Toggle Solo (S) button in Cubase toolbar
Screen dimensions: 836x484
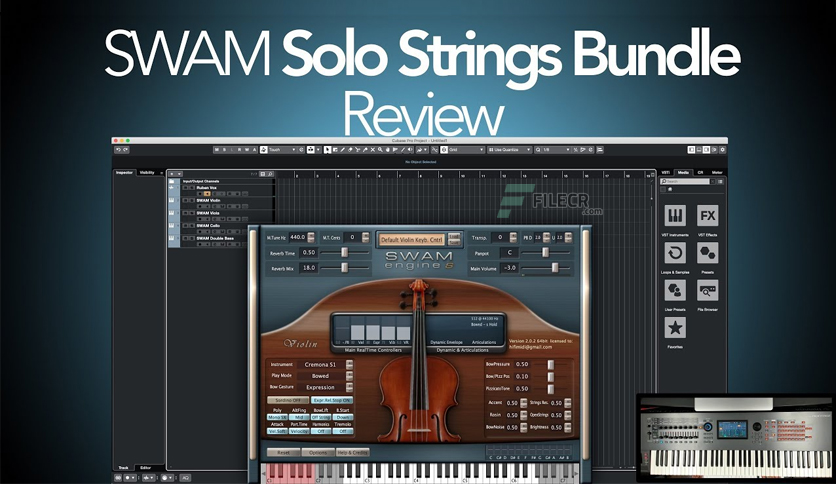click(224, 150)
